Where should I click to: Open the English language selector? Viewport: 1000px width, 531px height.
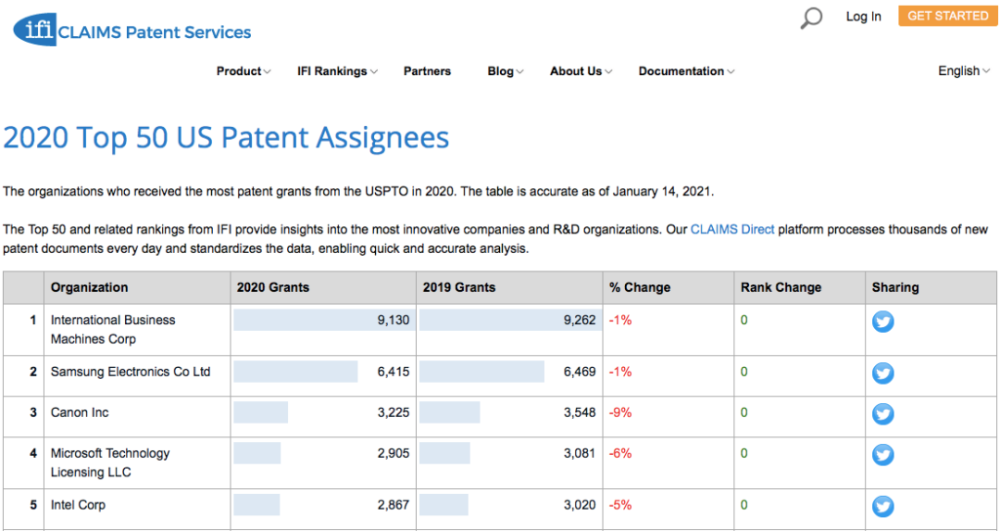point(964,71)
